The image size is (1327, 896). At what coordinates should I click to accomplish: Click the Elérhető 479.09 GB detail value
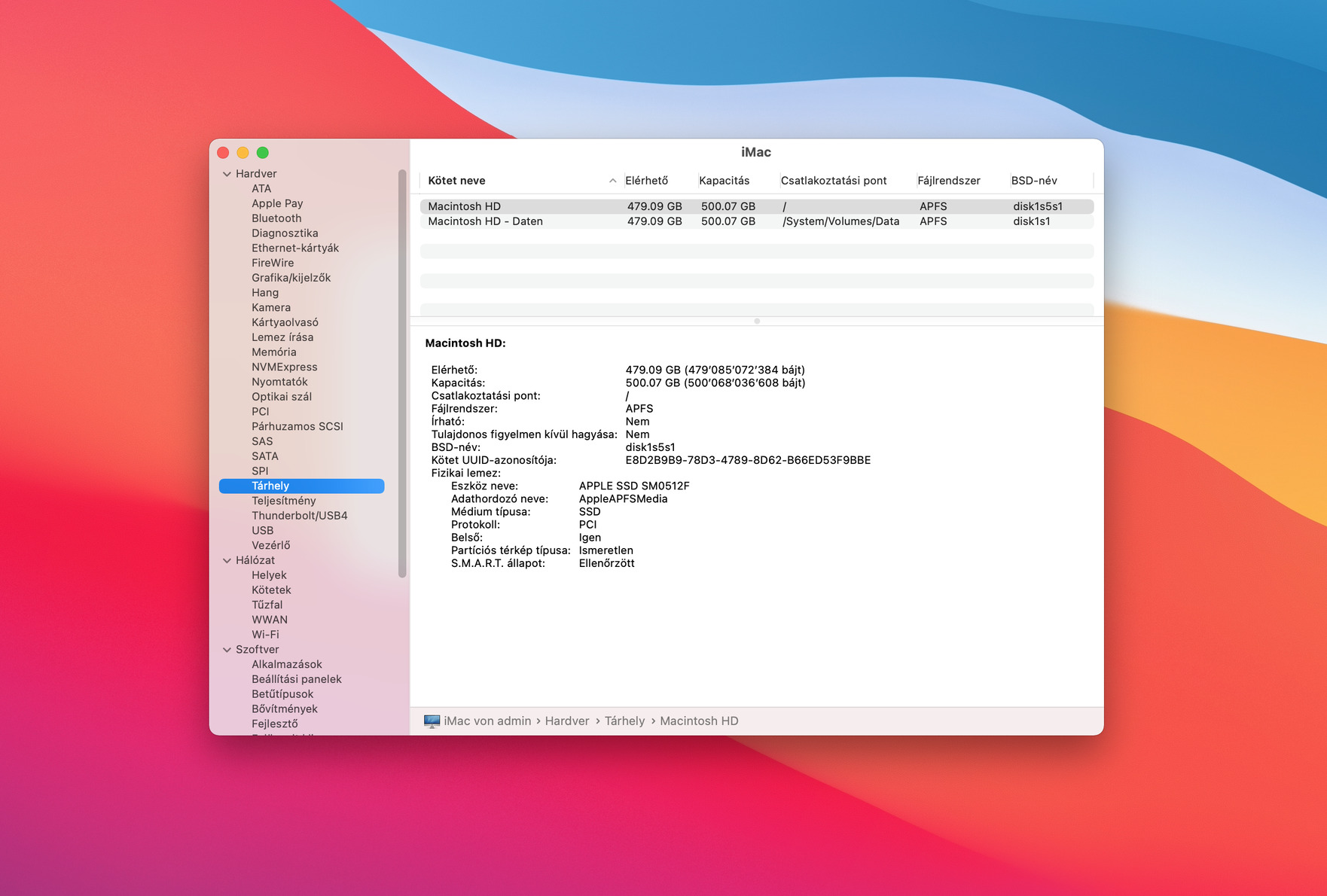coord(715,370)
